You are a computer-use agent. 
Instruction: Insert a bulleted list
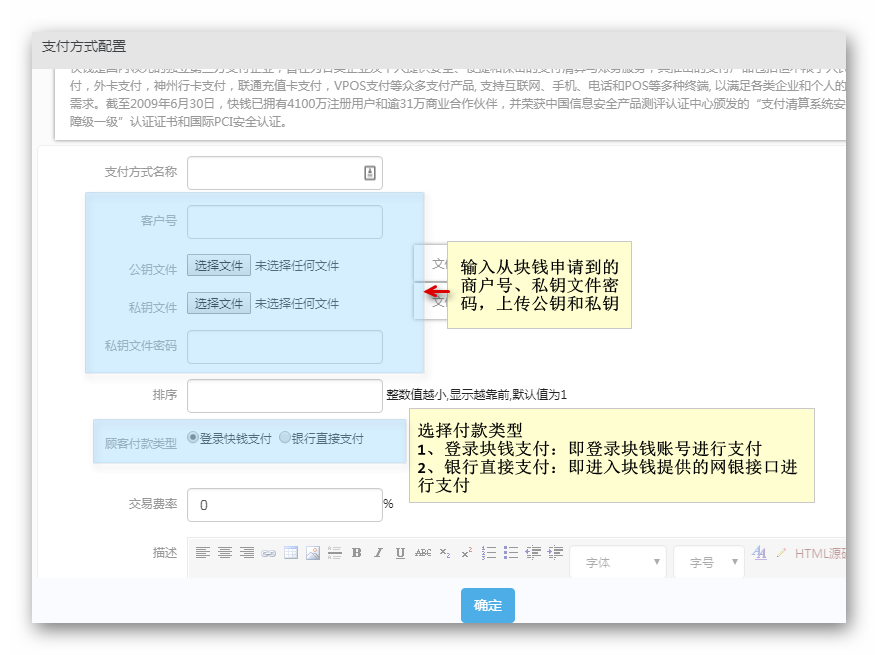[511, 553]
